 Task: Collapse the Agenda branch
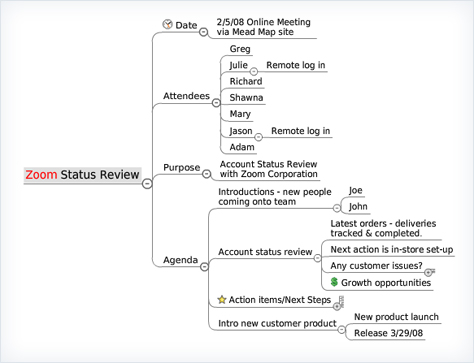pyautogui.click(x=204, y=266)
